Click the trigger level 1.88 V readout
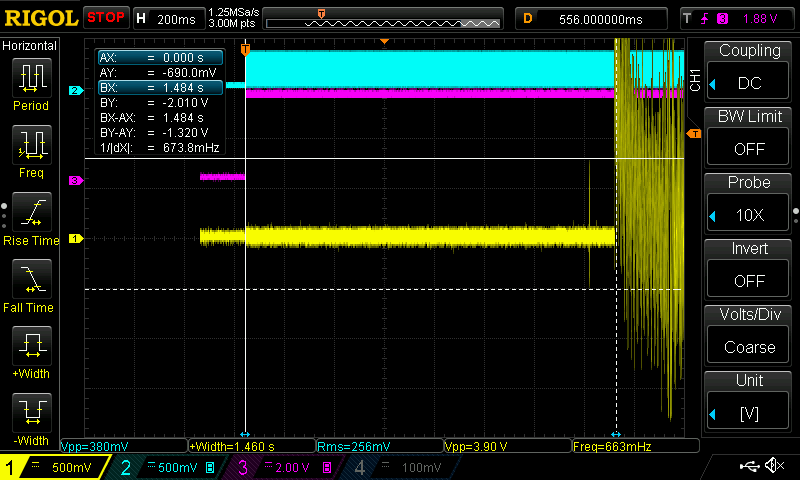 pos(760,19)
